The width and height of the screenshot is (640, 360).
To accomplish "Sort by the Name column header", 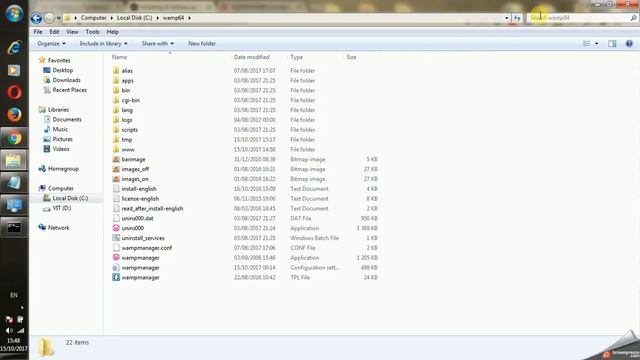I will [119, 57].
